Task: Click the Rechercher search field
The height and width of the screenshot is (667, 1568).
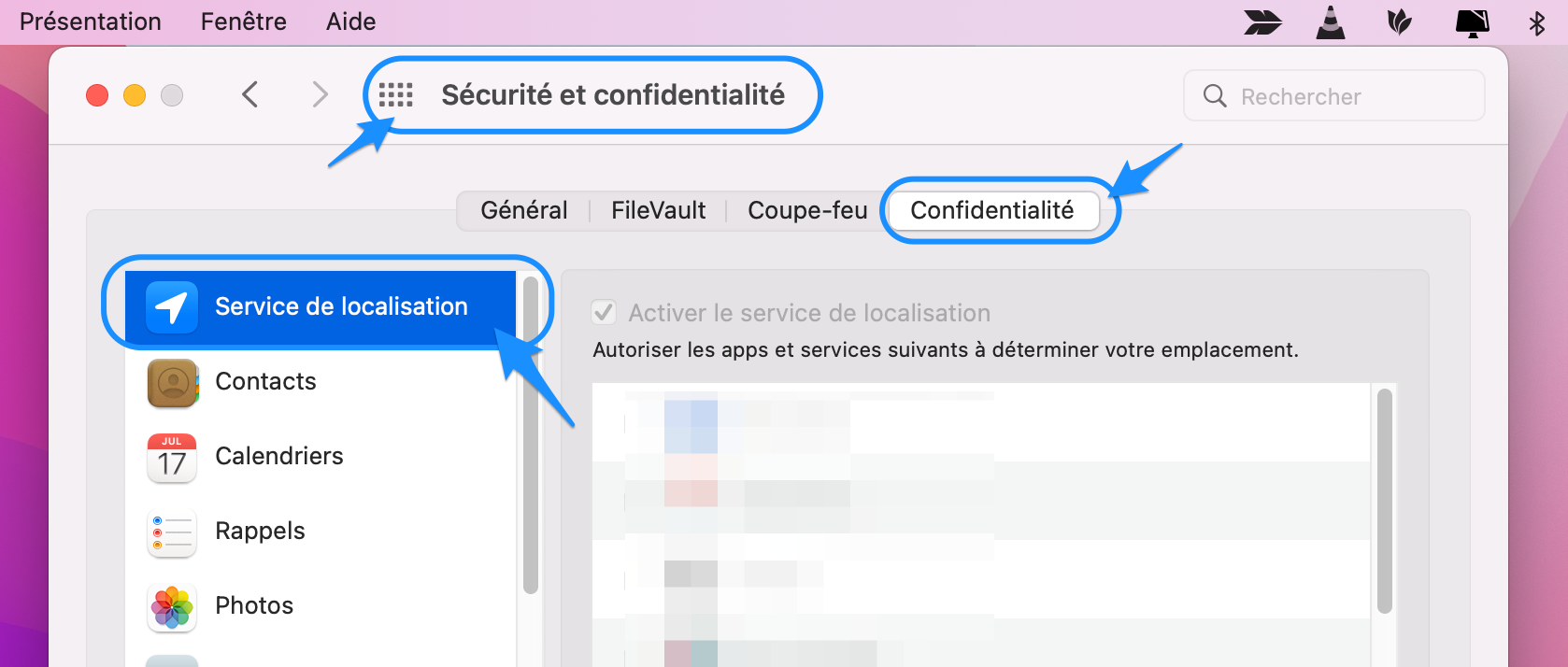Action: (x=1334, y=95)
